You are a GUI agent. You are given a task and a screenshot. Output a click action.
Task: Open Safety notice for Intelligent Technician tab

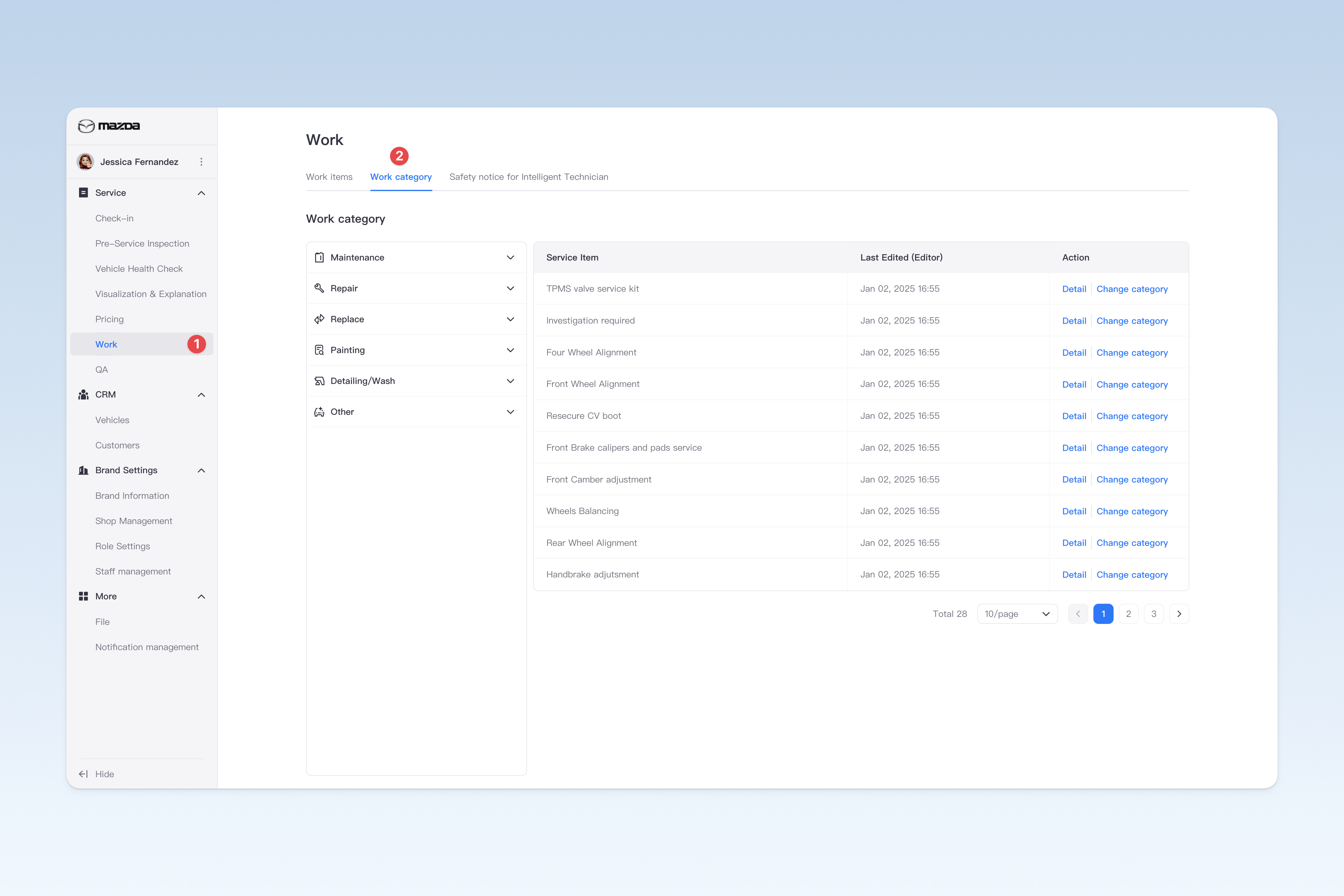click(x=529, y=177)
